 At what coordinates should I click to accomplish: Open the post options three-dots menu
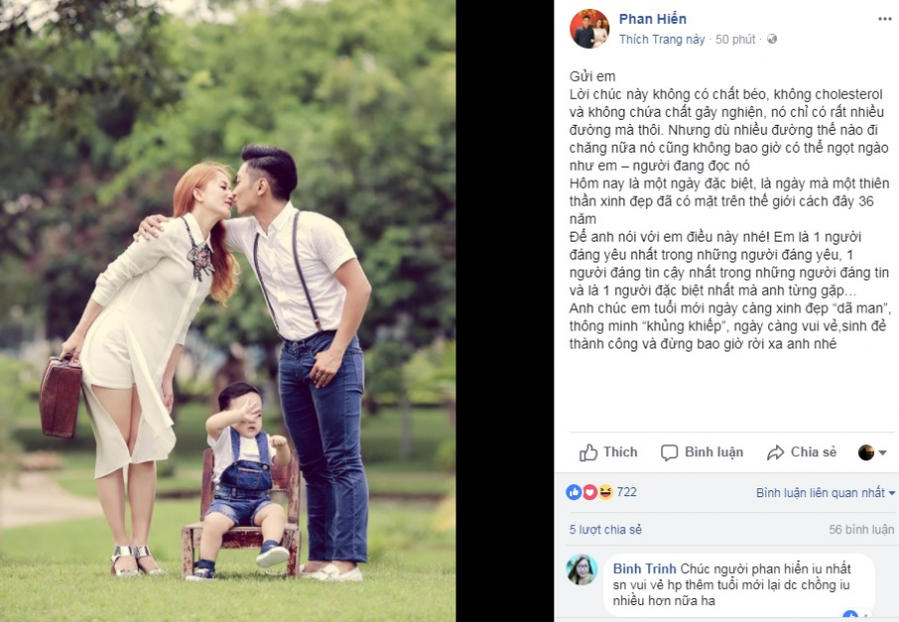coord(885,19)
